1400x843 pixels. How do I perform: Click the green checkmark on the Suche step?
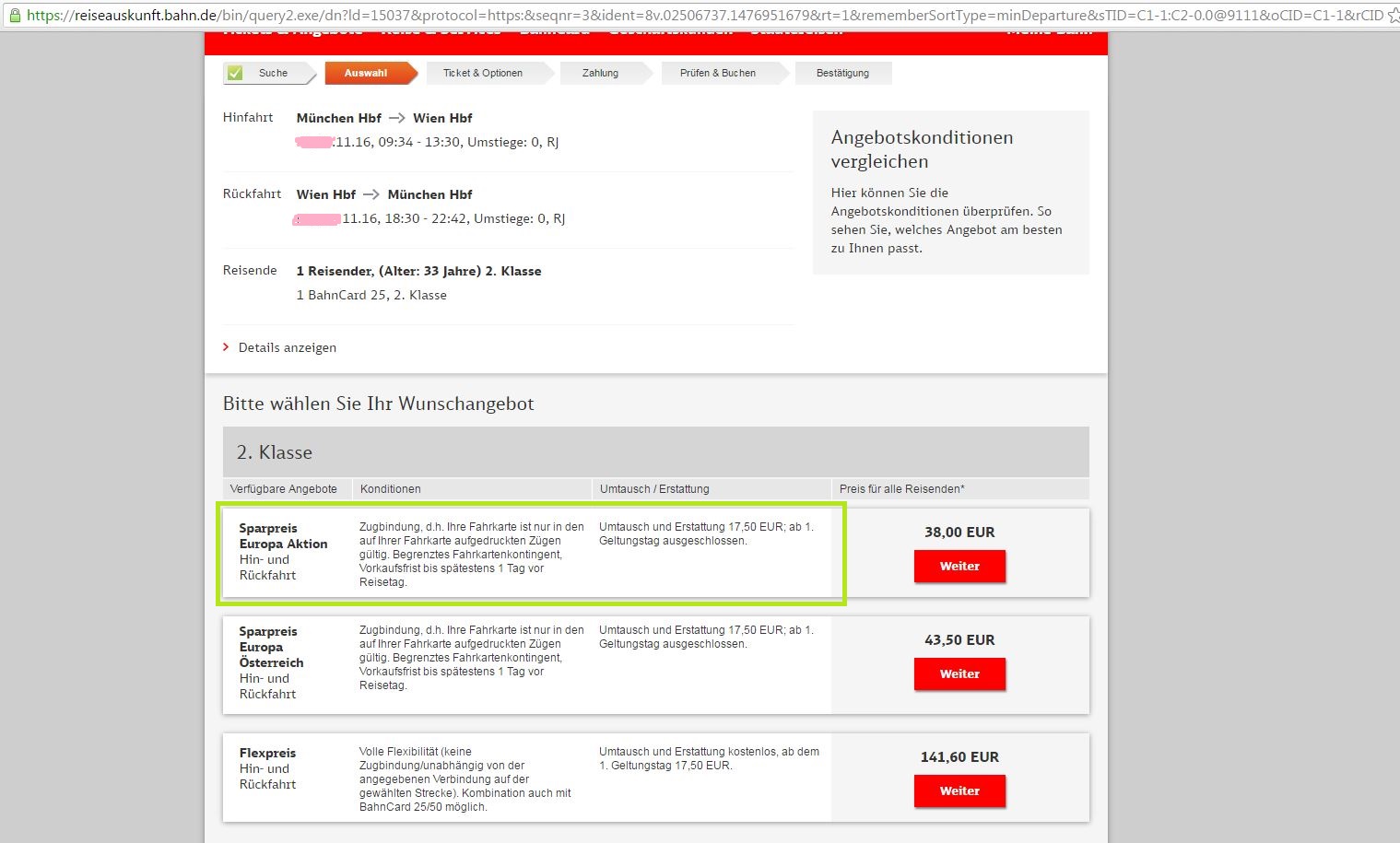pos(235,73)
